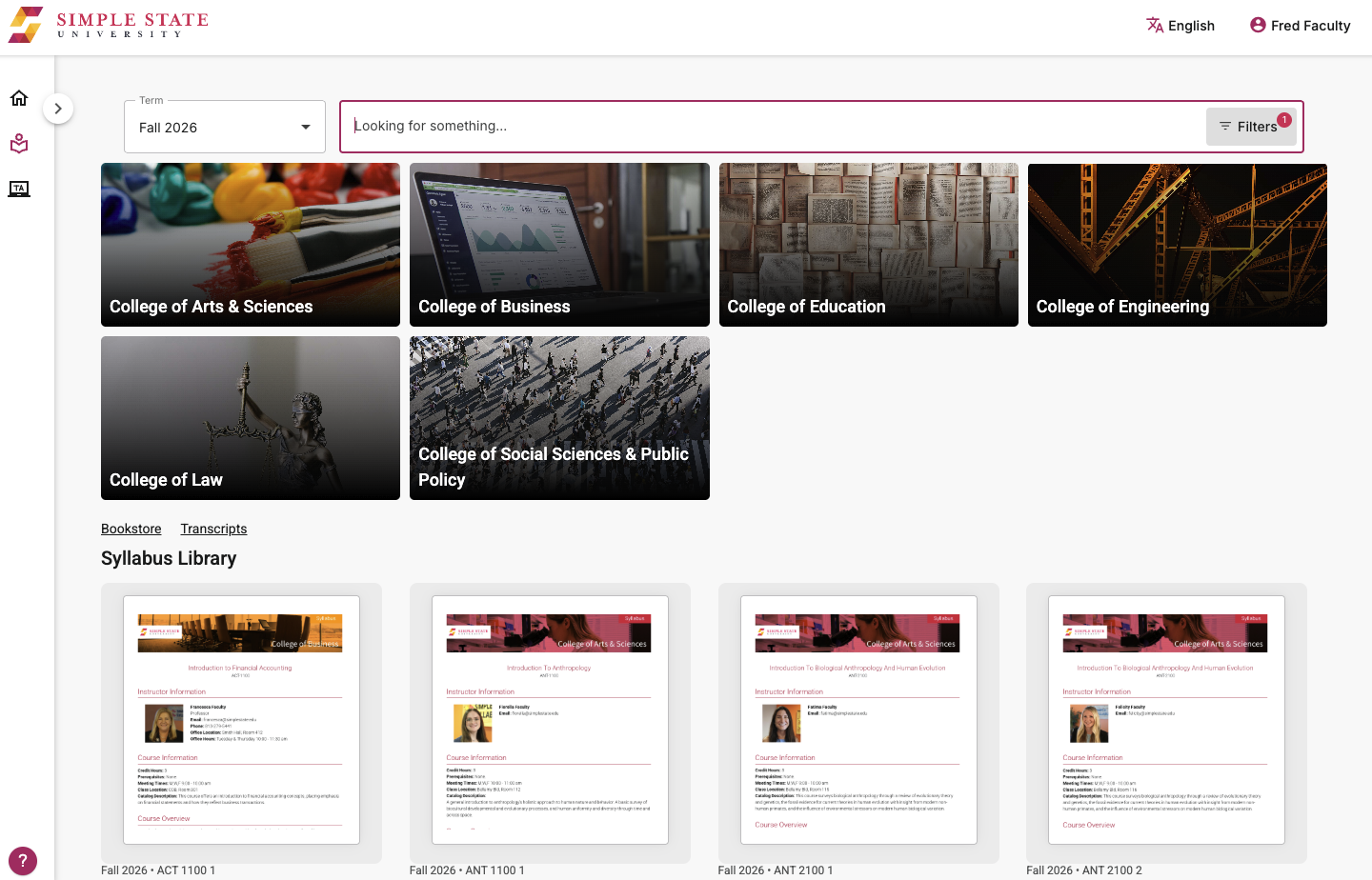Open College of Education tile
1372x880 pixels.
click(x=869, y=245)
